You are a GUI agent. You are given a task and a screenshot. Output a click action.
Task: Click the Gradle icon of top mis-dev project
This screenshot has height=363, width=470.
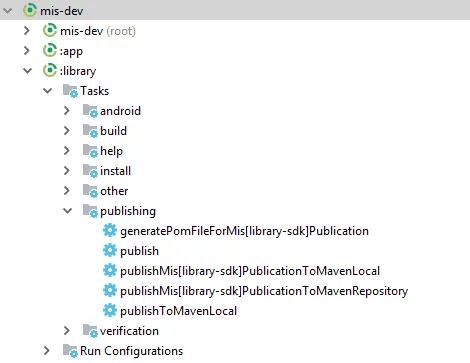pos(30,10)
